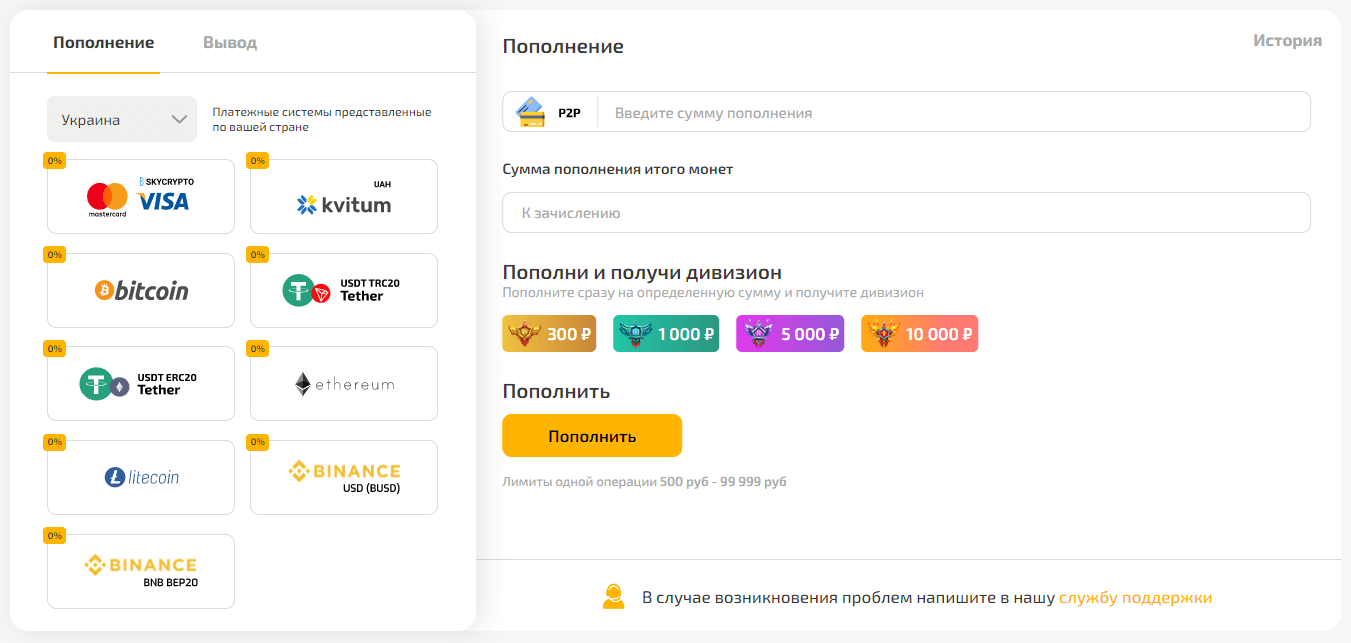Click the deposit amount input field
Screen dimensions: 1351x643
click(x=950, y=111)
